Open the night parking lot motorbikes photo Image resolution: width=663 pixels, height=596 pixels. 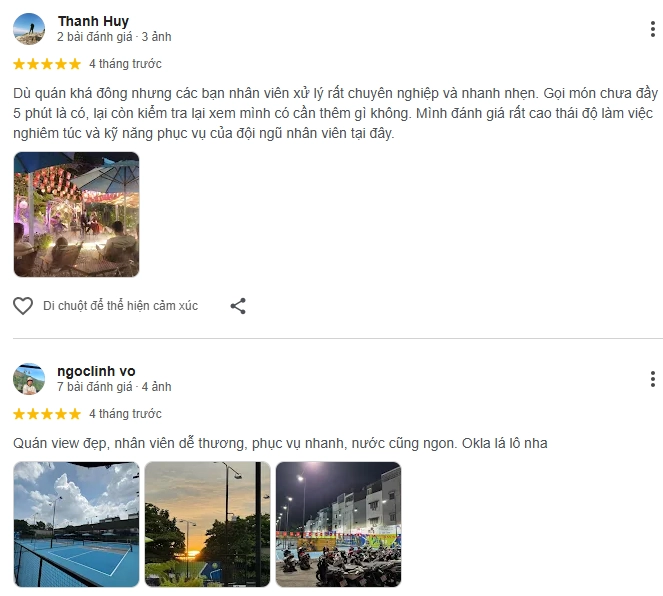tap(338, 524)
